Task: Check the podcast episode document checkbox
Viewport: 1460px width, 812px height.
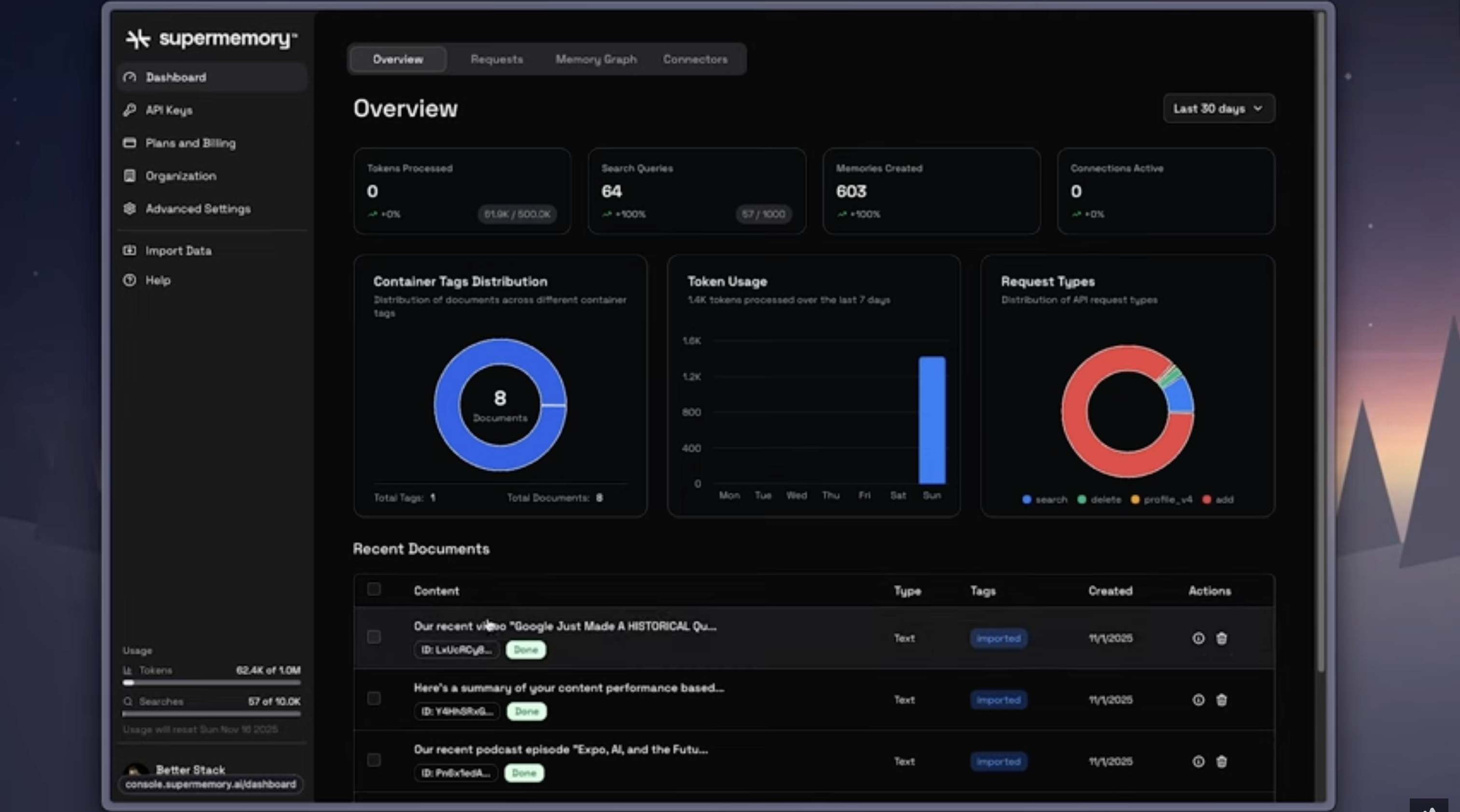Action: 374,761
